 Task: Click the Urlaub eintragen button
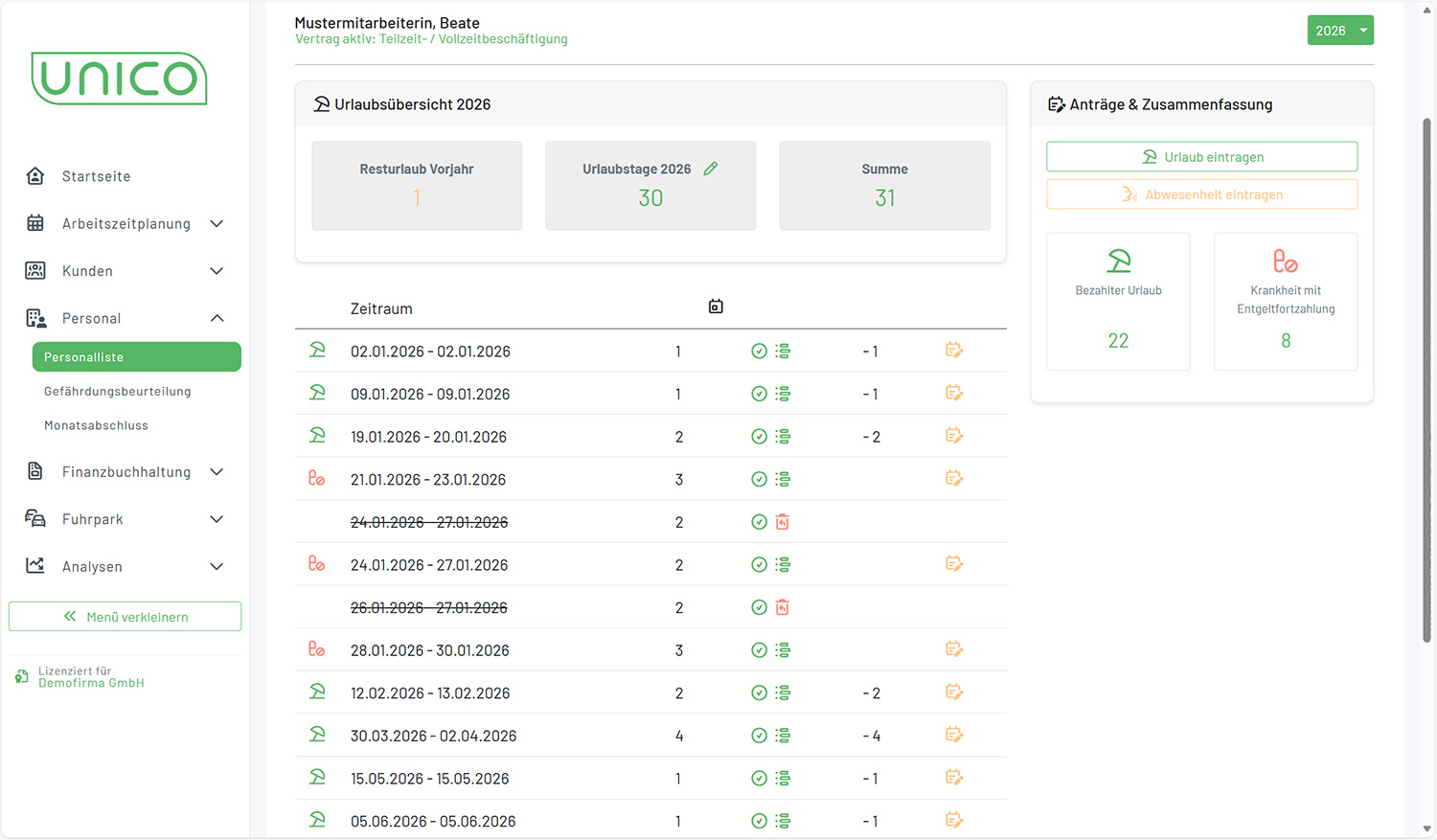pos(1201,157)
